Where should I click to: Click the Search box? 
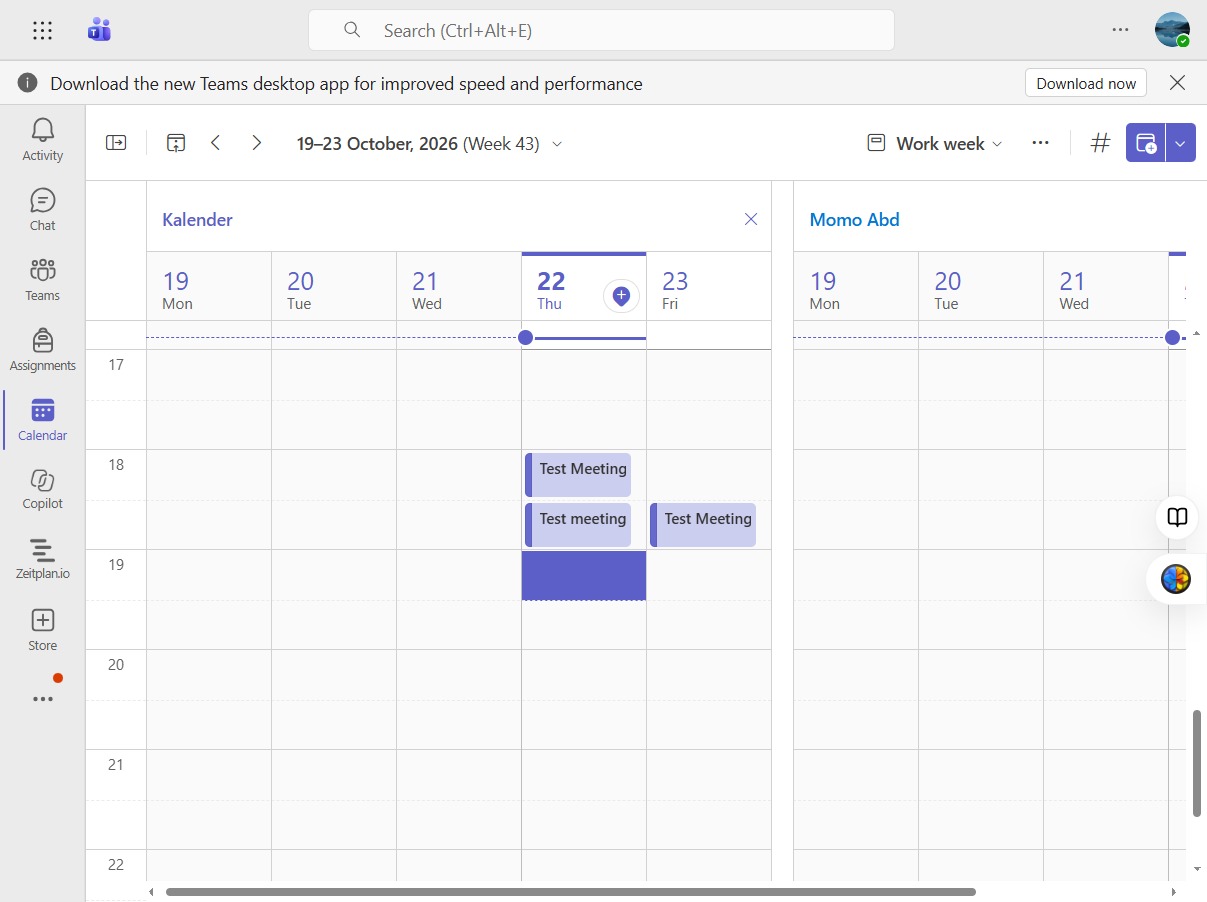601,30
